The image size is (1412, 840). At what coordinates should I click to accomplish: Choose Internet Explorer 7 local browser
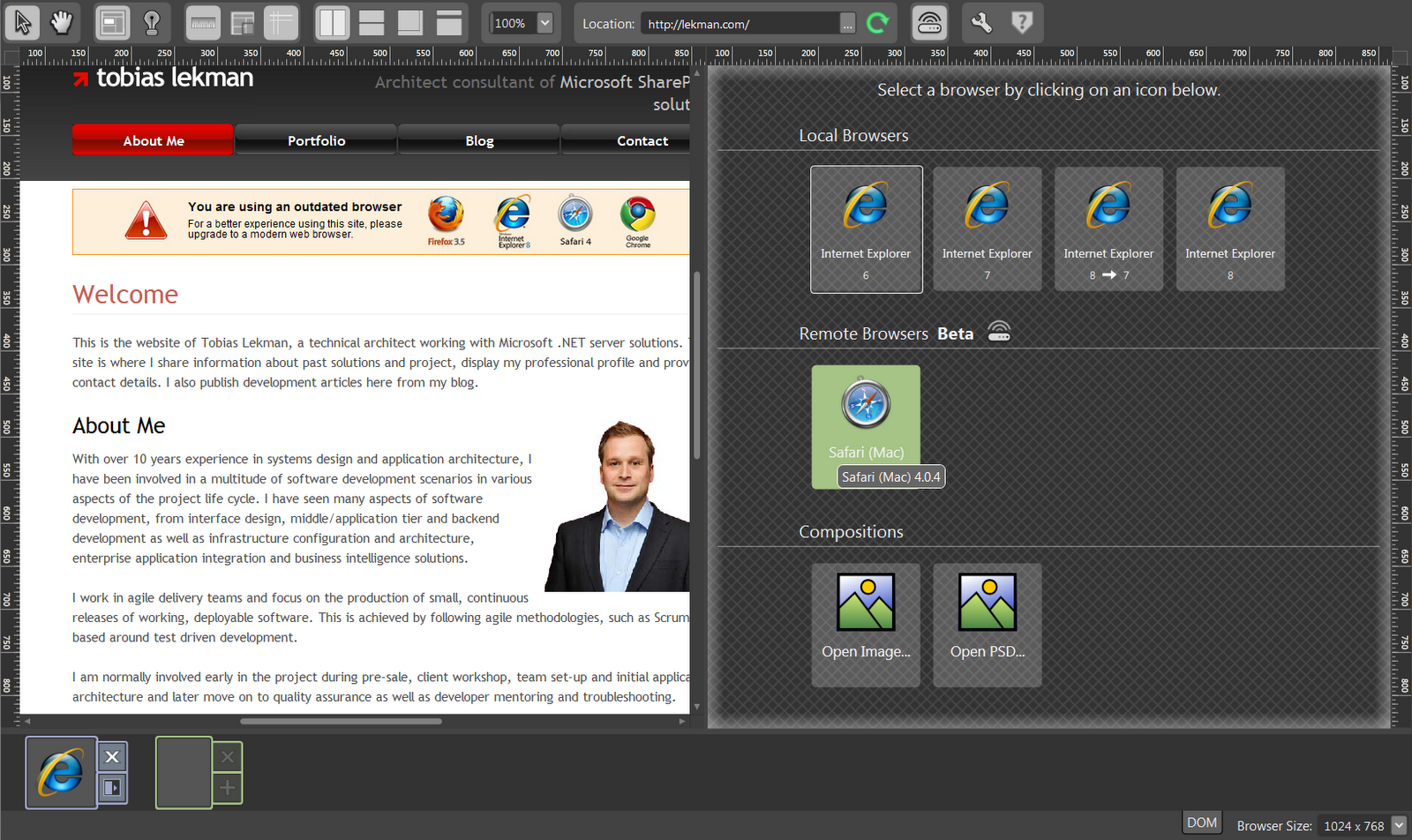[988, 229]
